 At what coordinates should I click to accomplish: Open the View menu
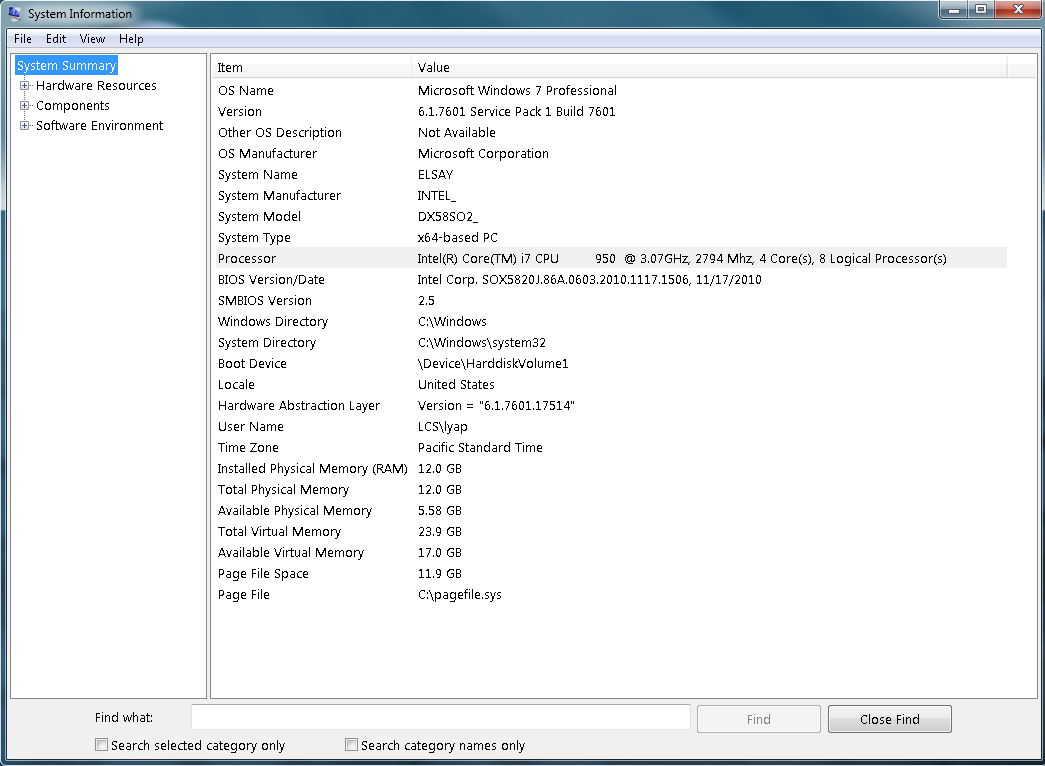(93, 39)
